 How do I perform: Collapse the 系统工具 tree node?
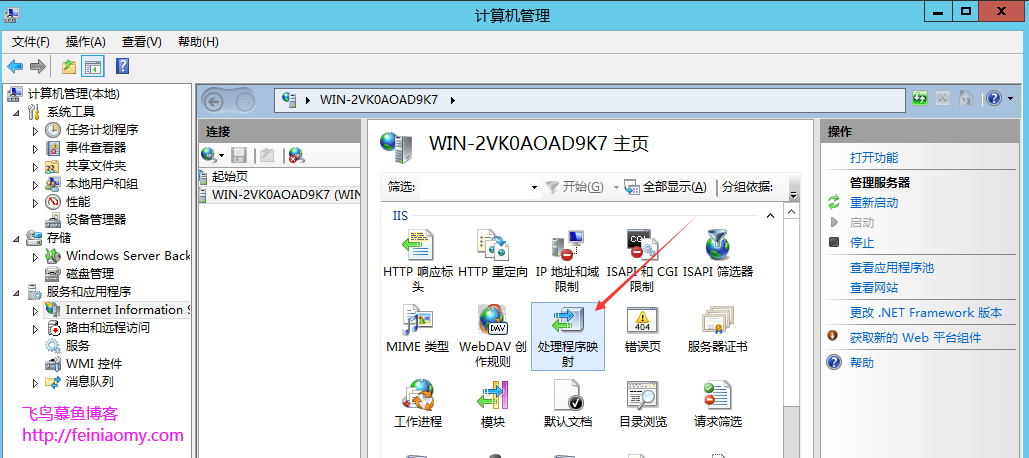16,112
